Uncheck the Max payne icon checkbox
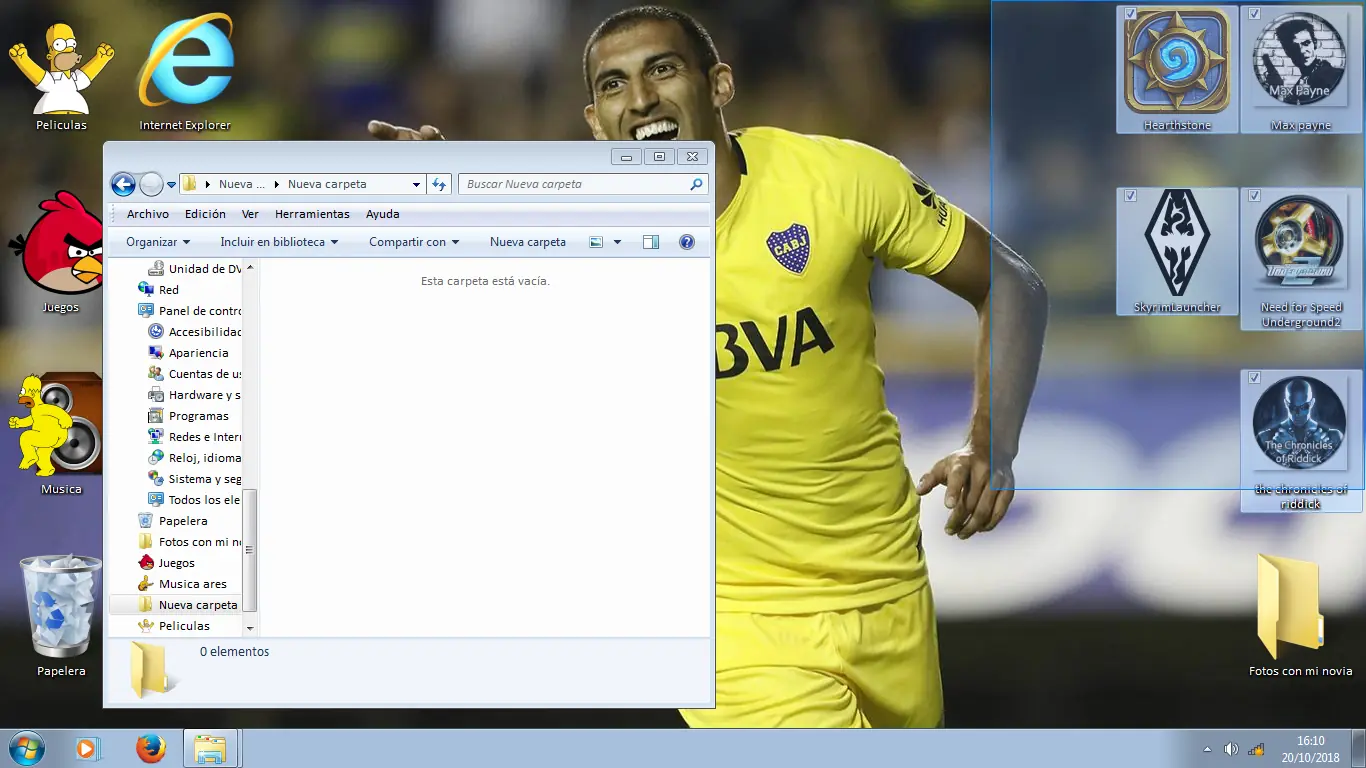This screenshot has height=768, width=1366. 1254,14
